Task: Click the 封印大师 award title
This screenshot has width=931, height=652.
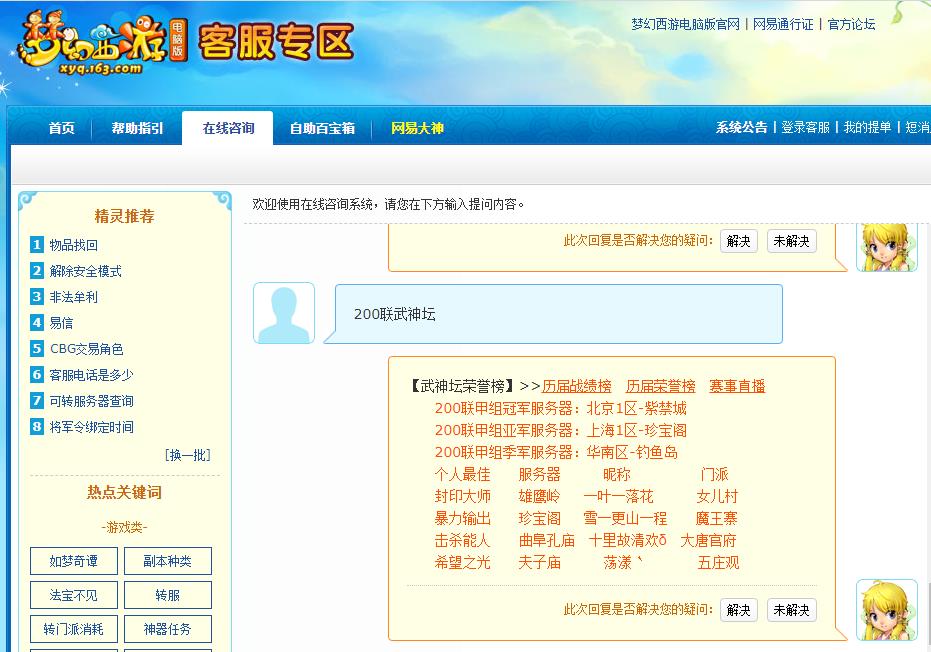Action: [463, 496]
